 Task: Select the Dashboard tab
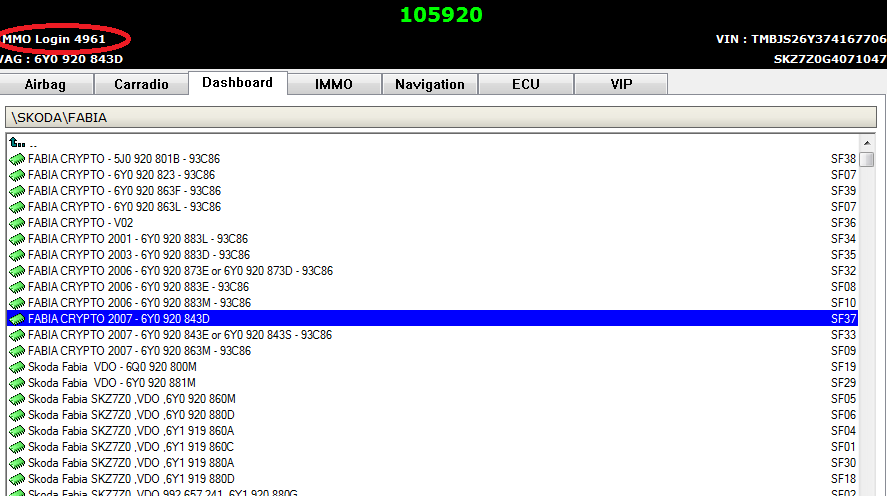pos(238,83)
